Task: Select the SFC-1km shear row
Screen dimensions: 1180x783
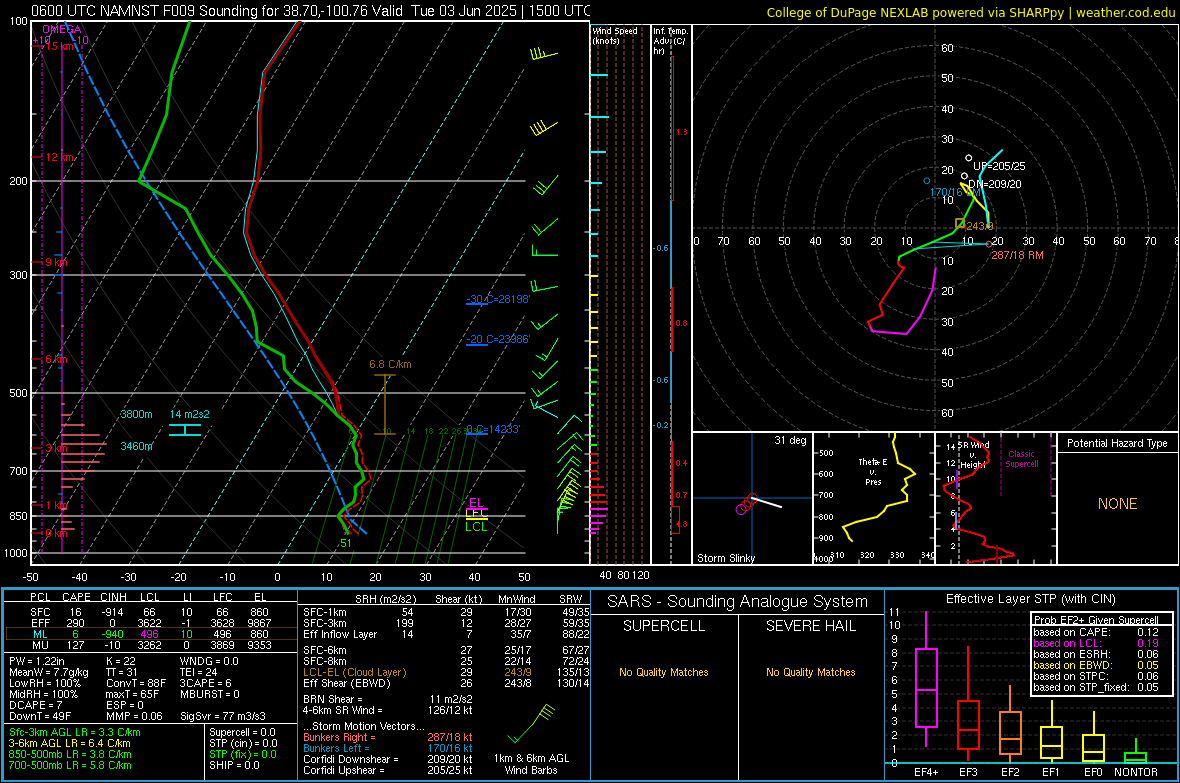Action: [x=446, y=612]
